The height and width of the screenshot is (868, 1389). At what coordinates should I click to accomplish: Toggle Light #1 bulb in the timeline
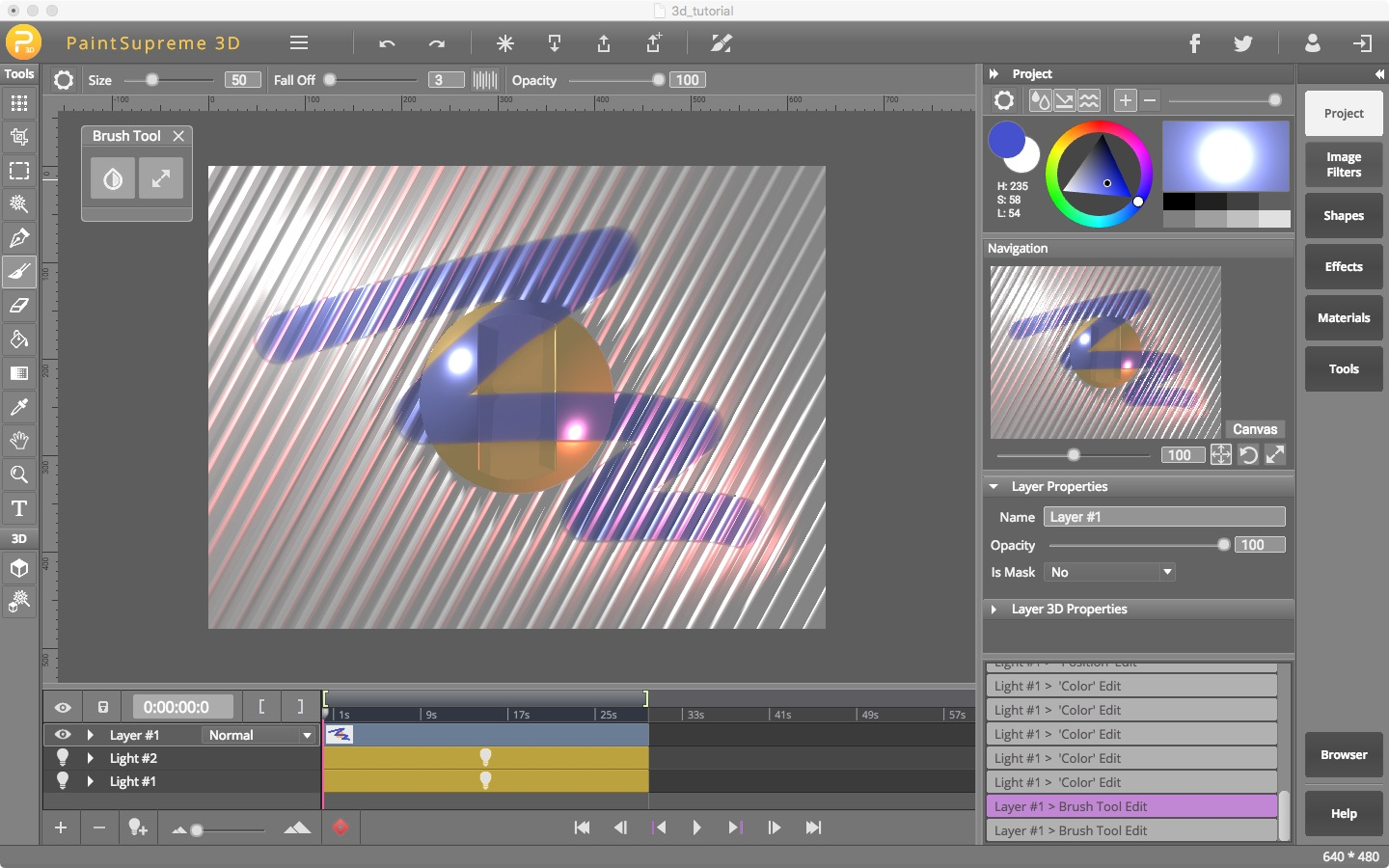tap(63, 782)
